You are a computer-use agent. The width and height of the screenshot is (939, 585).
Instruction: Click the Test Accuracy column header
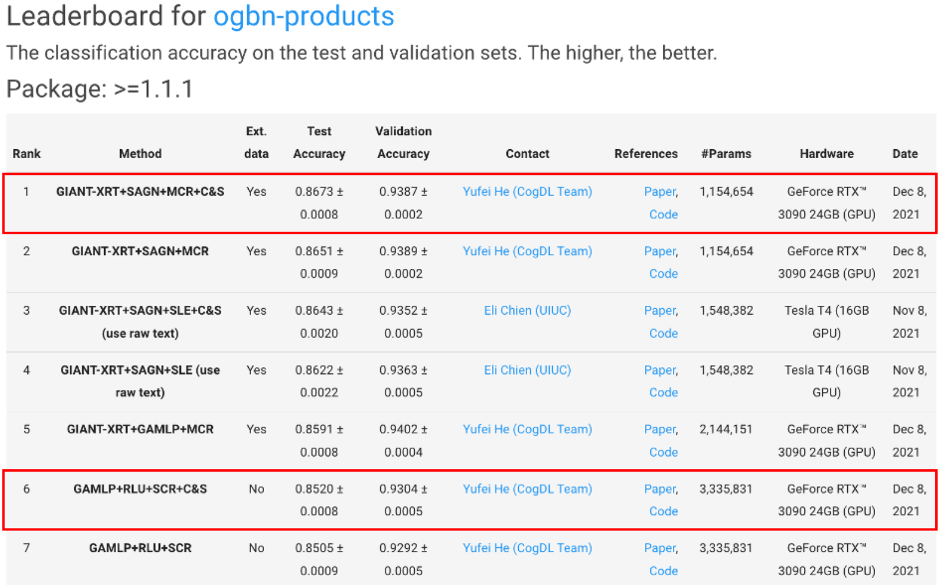tap(319, 143)
